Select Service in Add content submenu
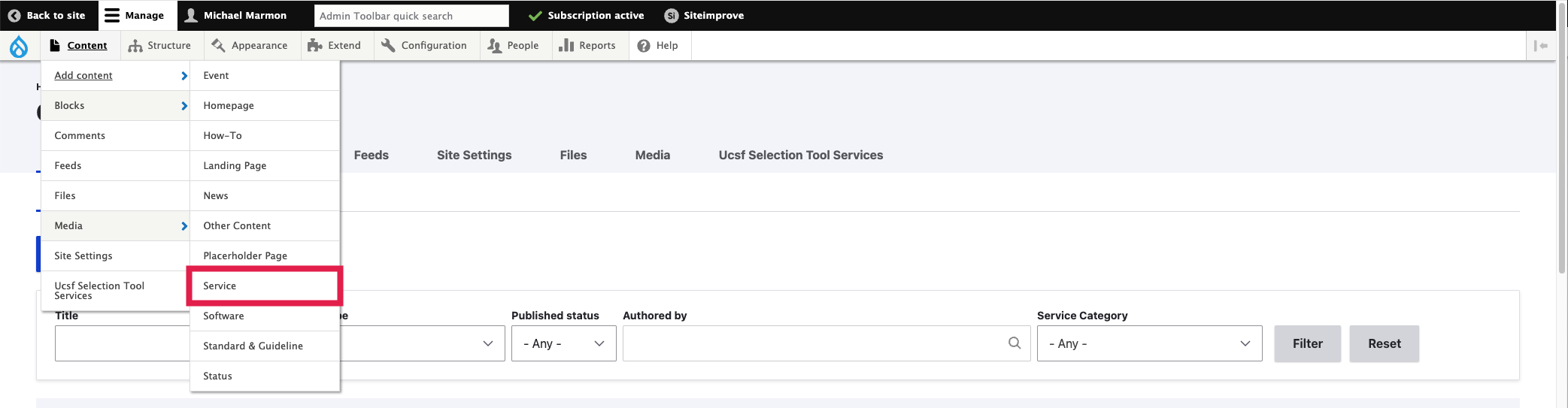The width and height of the screenshot is (1568, 408). pyautogui.click(x=265, y=286)
